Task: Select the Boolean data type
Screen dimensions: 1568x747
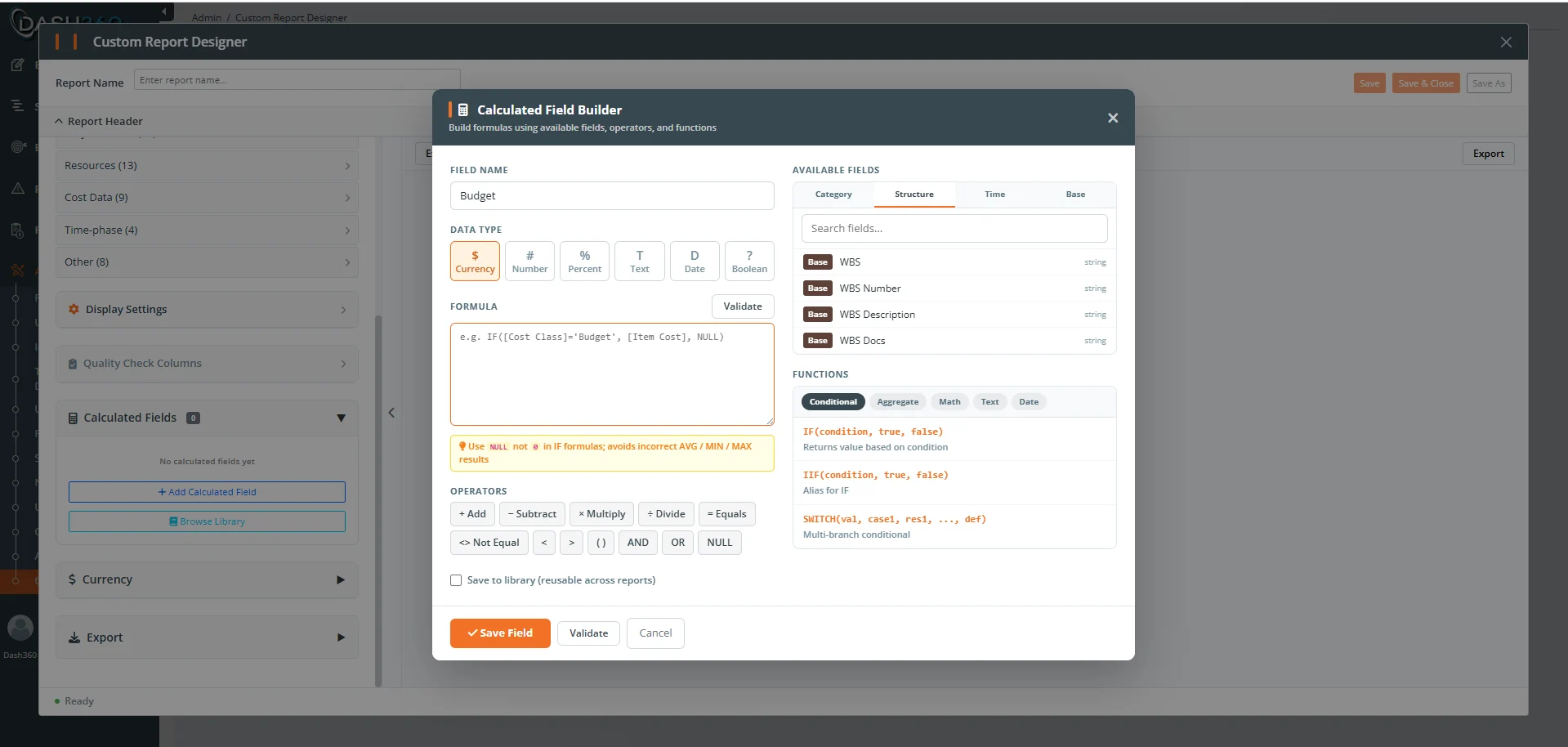Action: pos(749,262)
